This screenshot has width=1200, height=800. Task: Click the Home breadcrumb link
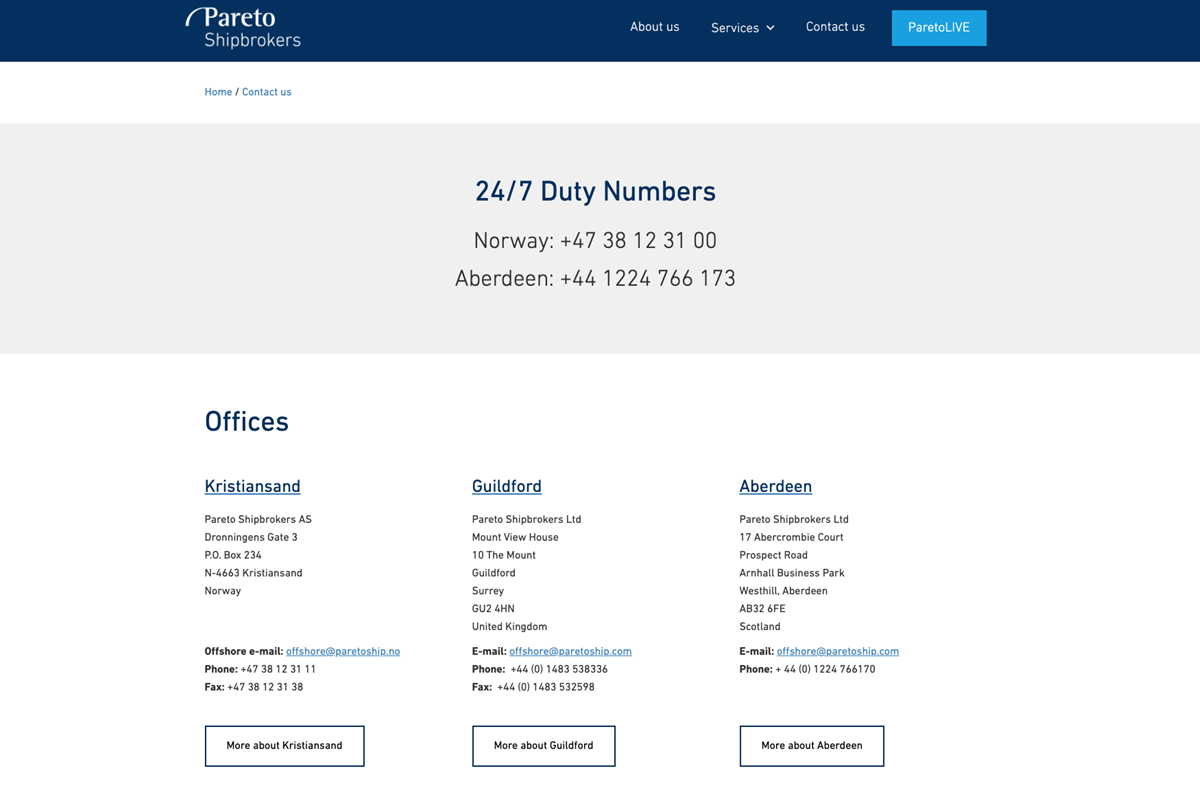pyautogui.click(x=218, y=92)
